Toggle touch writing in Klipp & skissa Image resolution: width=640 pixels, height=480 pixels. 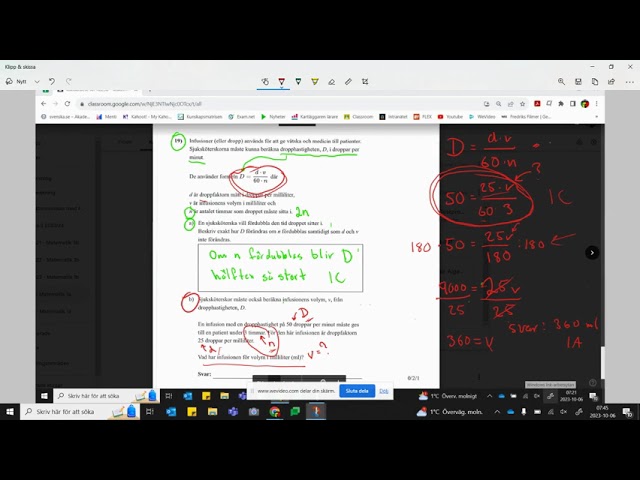click(x=265, y=82)
